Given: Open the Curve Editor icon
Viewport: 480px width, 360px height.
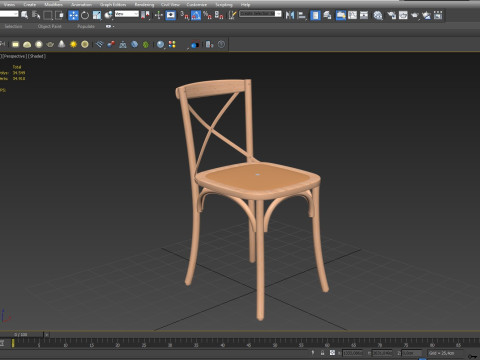Looking at the screenshot, I should [x=352, y=15].
